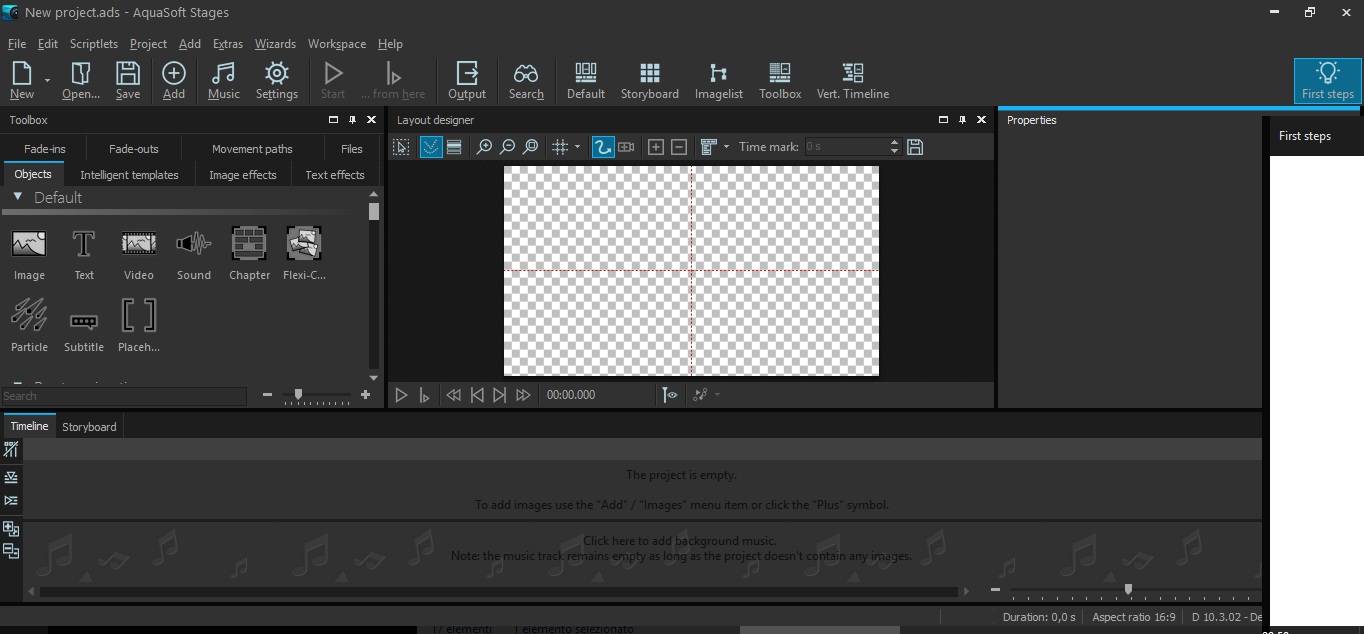
Task: Open Output from the main toolbar
Action: click(466, 81)
